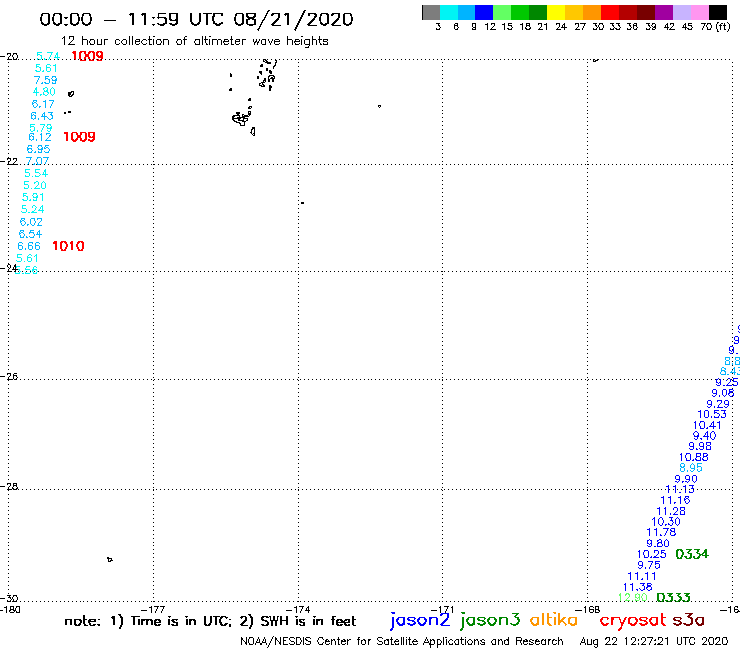This screenshot has width=740, height=650.
Task: Click wave height value 5.74
Action: click(48, 56)
